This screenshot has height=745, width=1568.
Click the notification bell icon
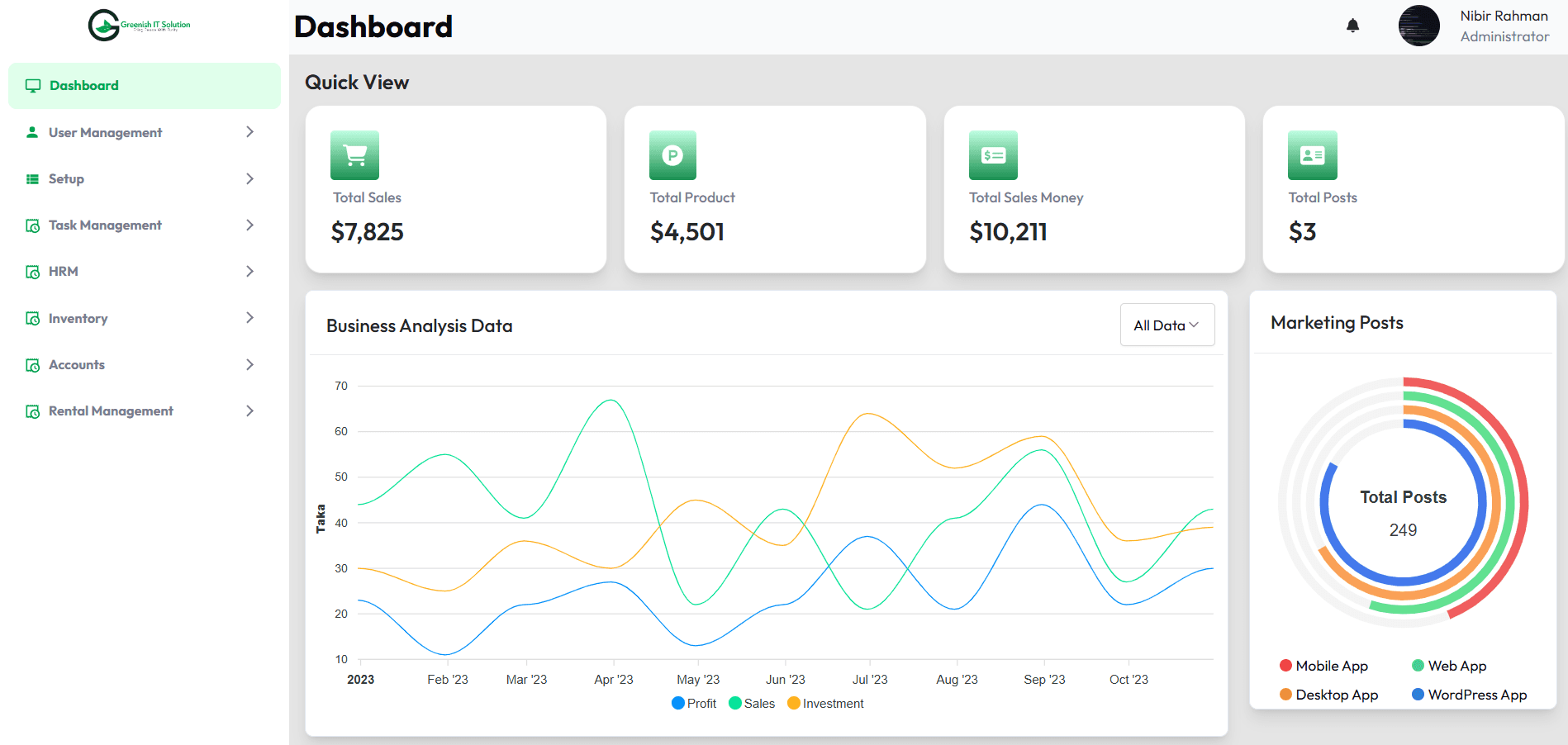[1352, 26]
